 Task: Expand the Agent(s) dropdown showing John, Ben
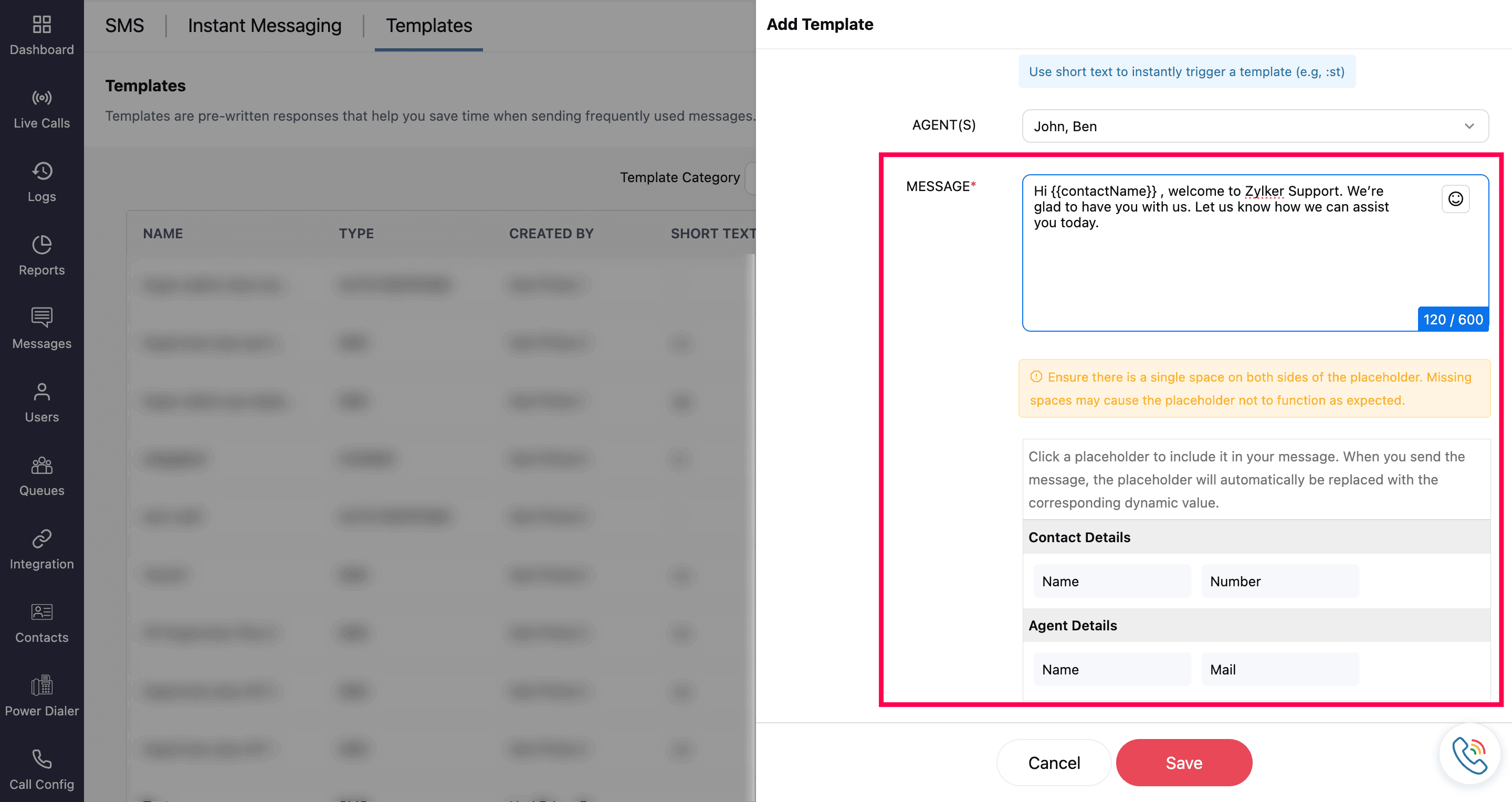coord(1255,126)
